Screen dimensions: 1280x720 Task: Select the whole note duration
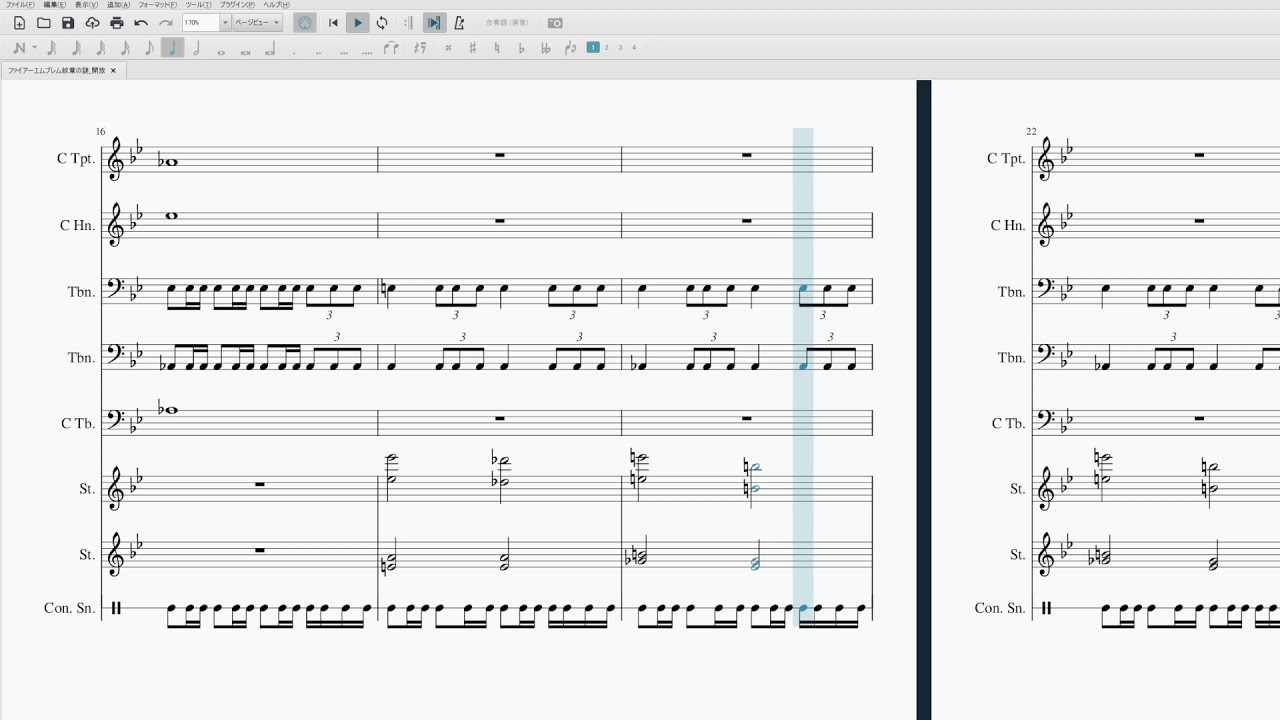tap(221, 48)
